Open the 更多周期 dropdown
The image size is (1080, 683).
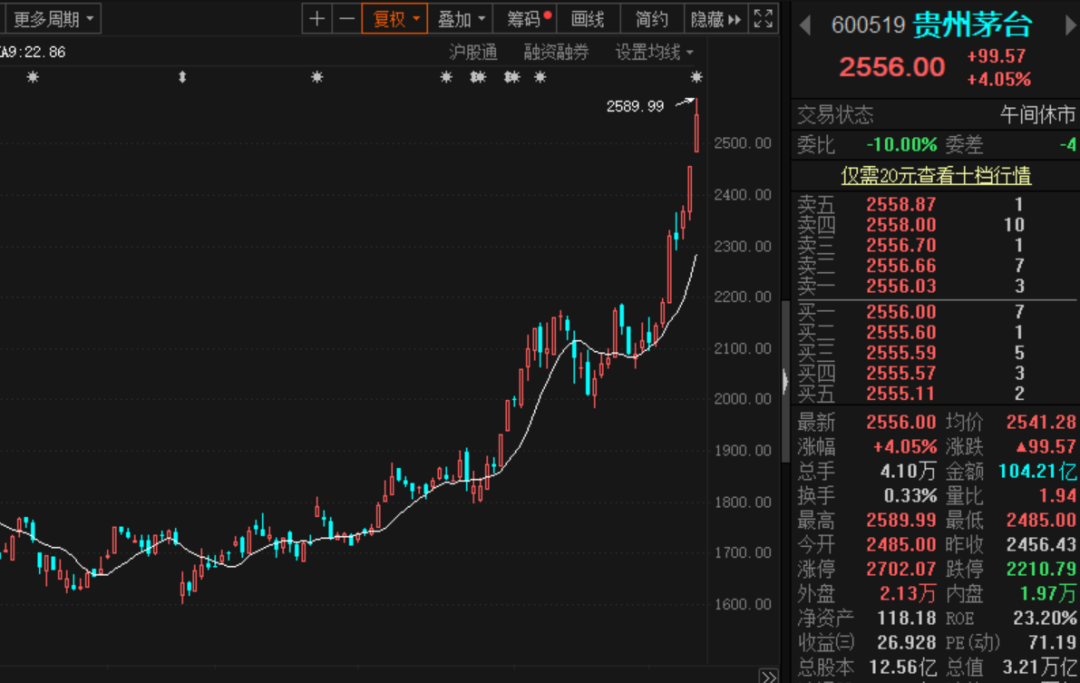[55, 18]
